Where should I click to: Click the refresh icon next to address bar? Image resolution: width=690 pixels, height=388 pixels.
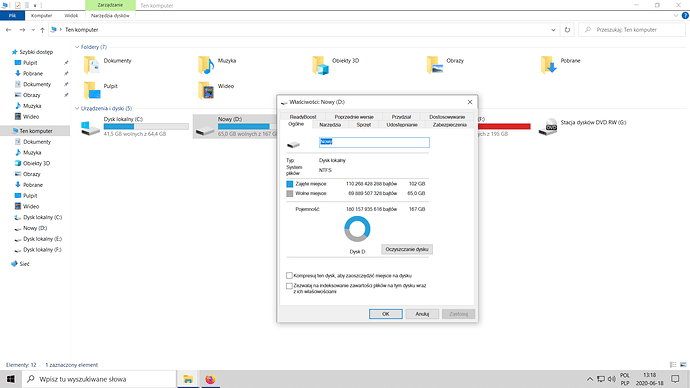[x=567, y=30]
